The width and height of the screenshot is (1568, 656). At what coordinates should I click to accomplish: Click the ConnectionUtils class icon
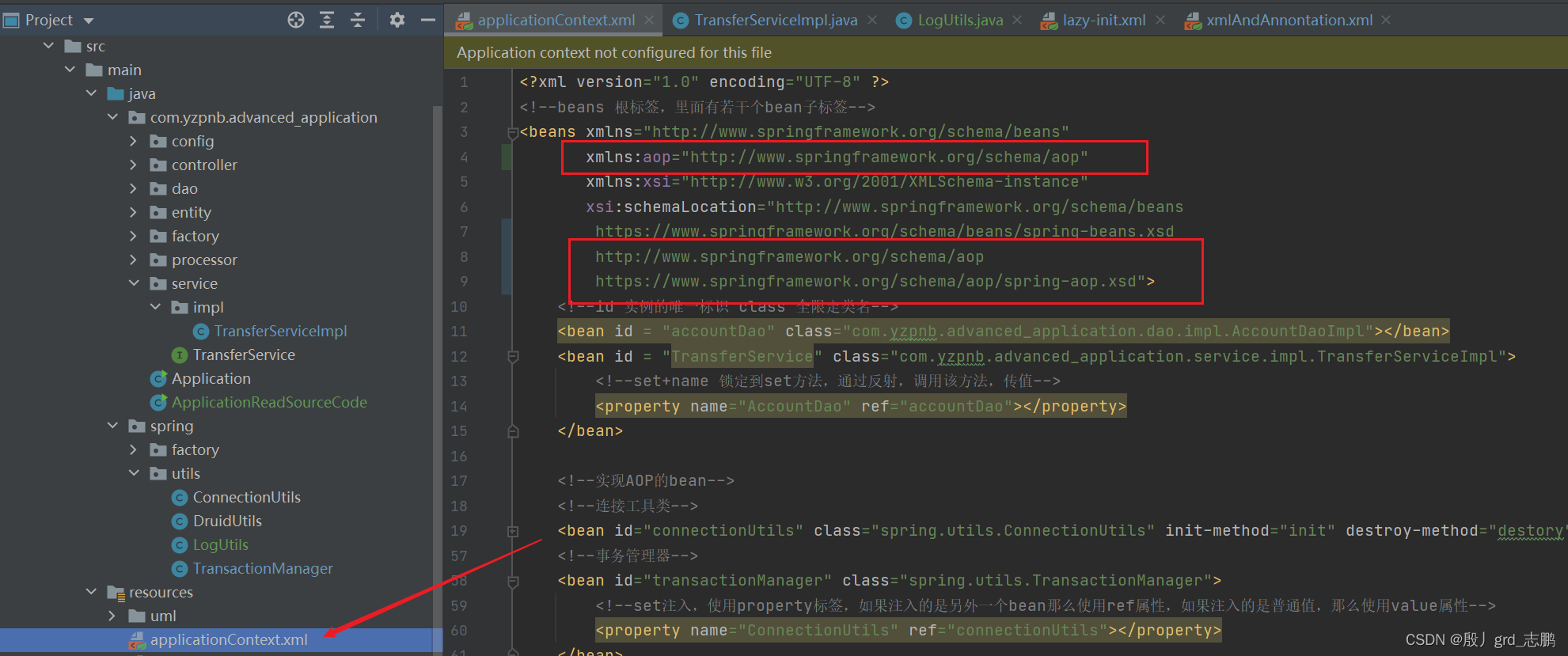point(180,498)
